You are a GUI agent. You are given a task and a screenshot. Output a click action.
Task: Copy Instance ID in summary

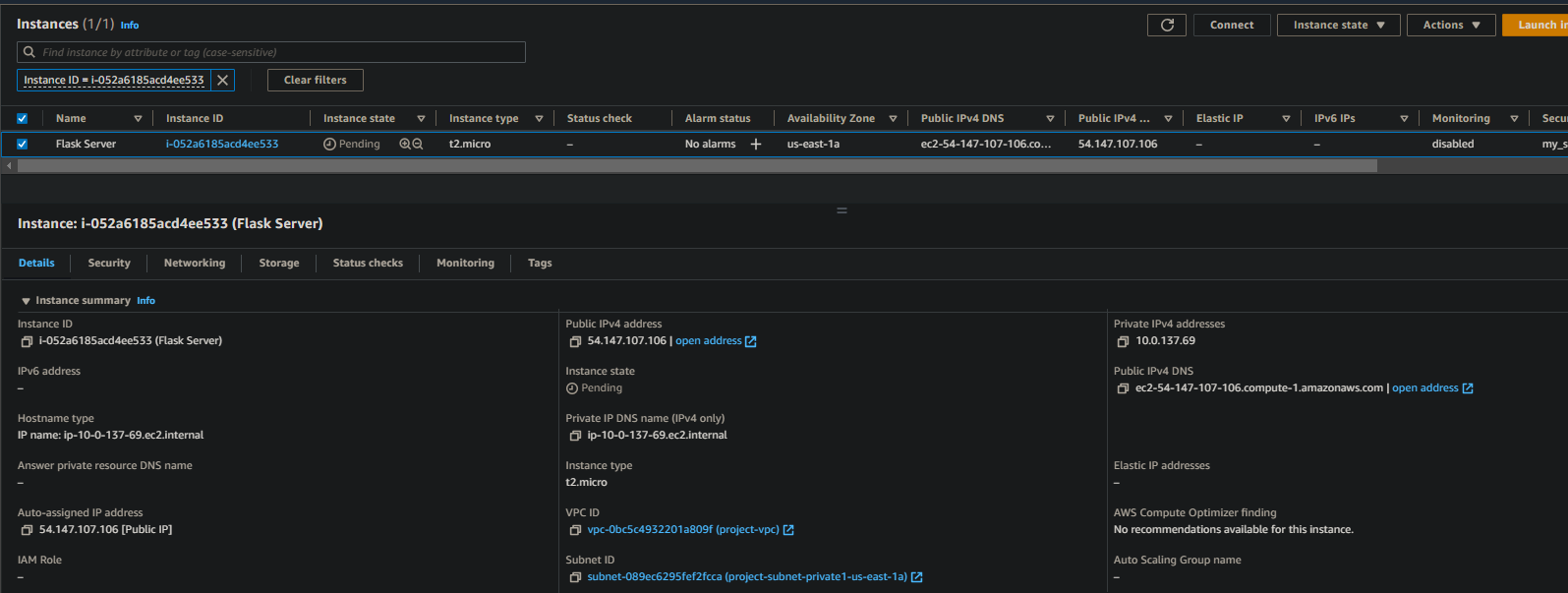tap(28, 342)
